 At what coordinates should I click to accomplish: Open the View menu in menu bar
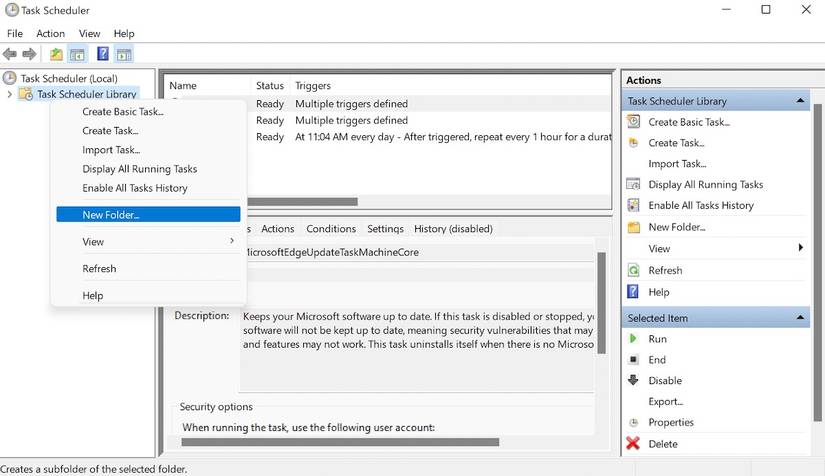pos(89,34)
